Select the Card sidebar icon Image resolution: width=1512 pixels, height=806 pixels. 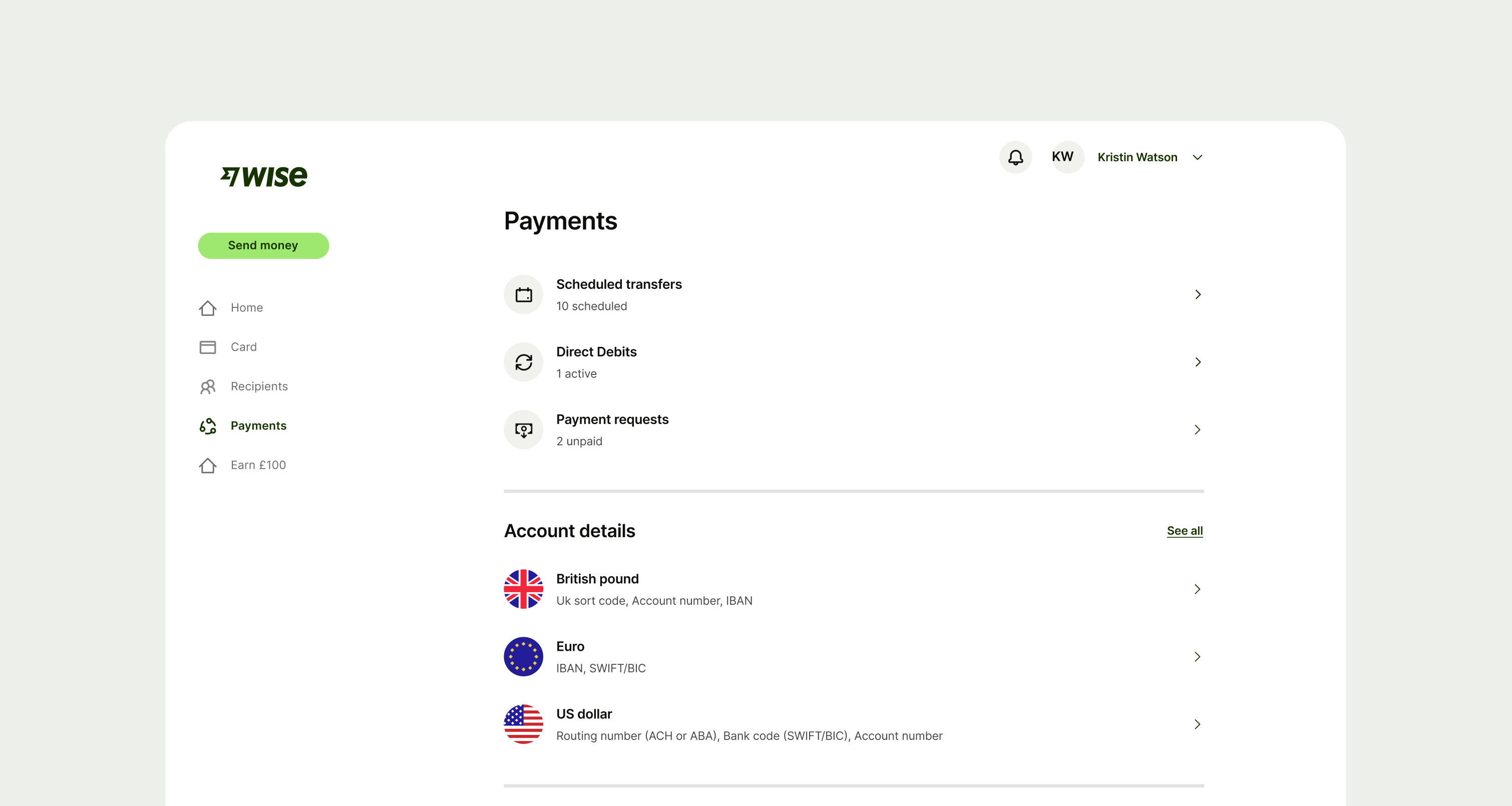(207, 347)
